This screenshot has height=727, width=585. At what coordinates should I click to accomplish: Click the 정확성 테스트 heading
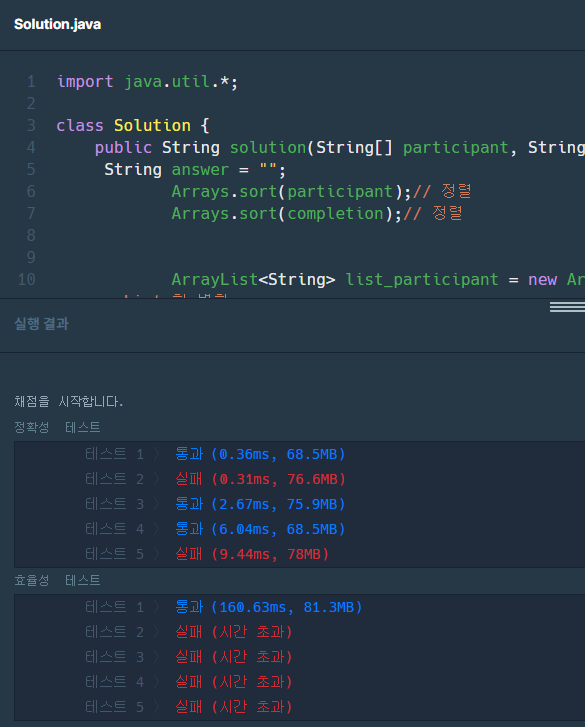[57, 427]
